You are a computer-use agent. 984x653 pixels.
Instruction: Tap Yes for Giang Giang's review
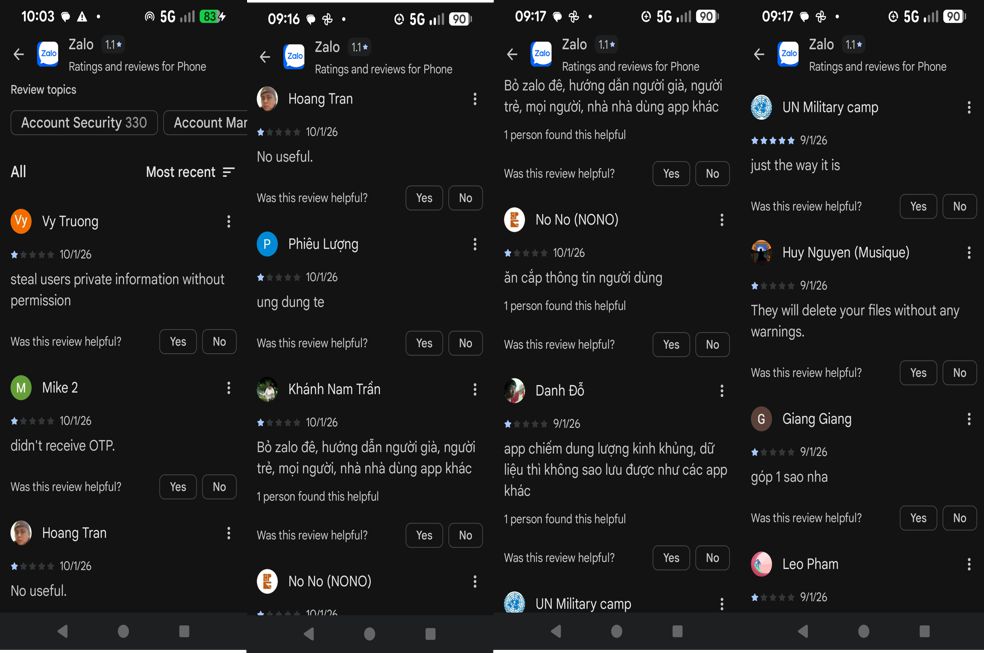[x=918, y=518]
